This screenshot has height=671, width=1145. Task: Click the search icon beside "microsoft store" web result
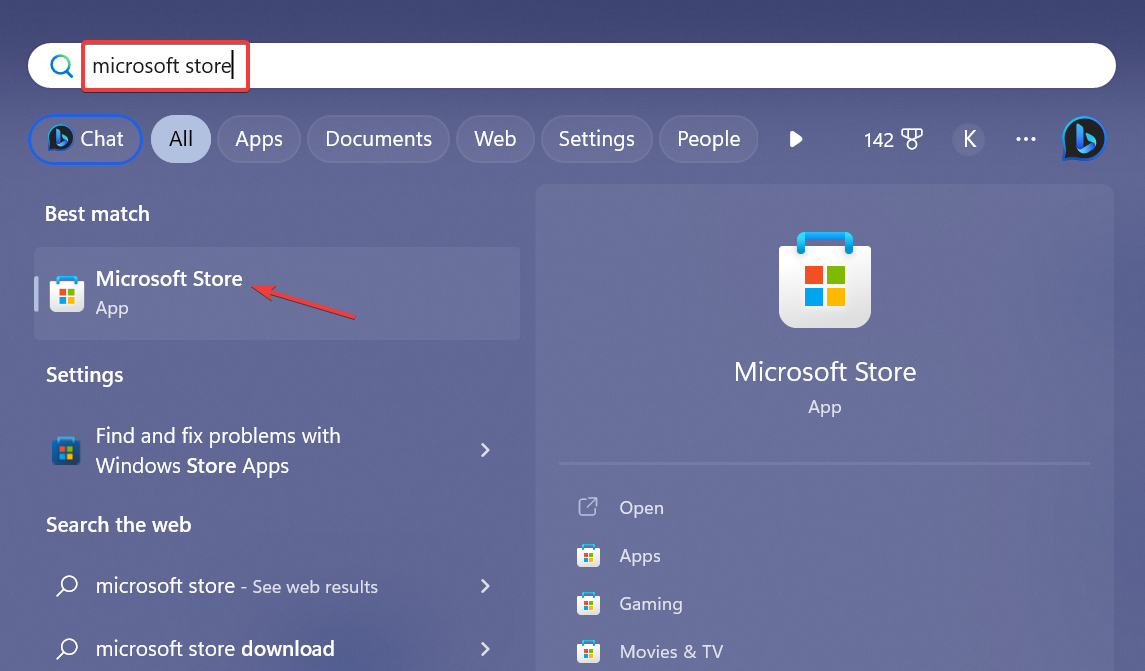pyautogui.click(x=67, y=586)
